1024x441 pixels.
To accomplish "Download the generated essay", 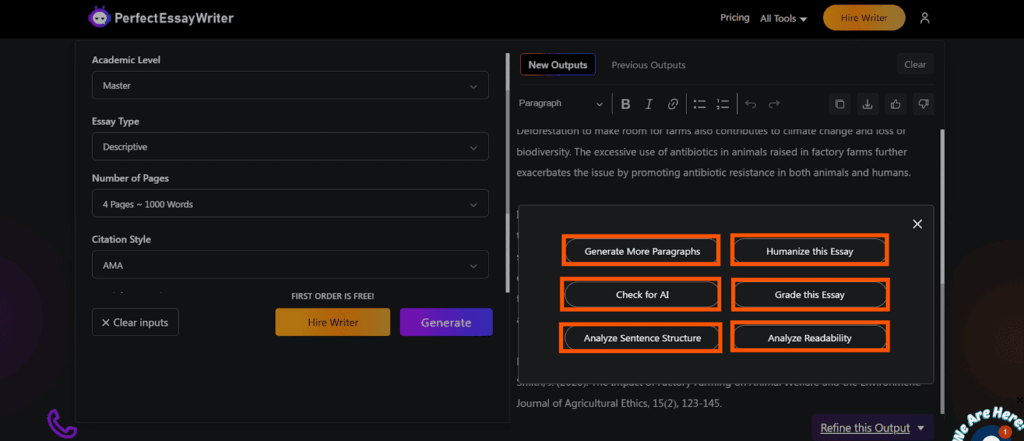I will 867,104.
